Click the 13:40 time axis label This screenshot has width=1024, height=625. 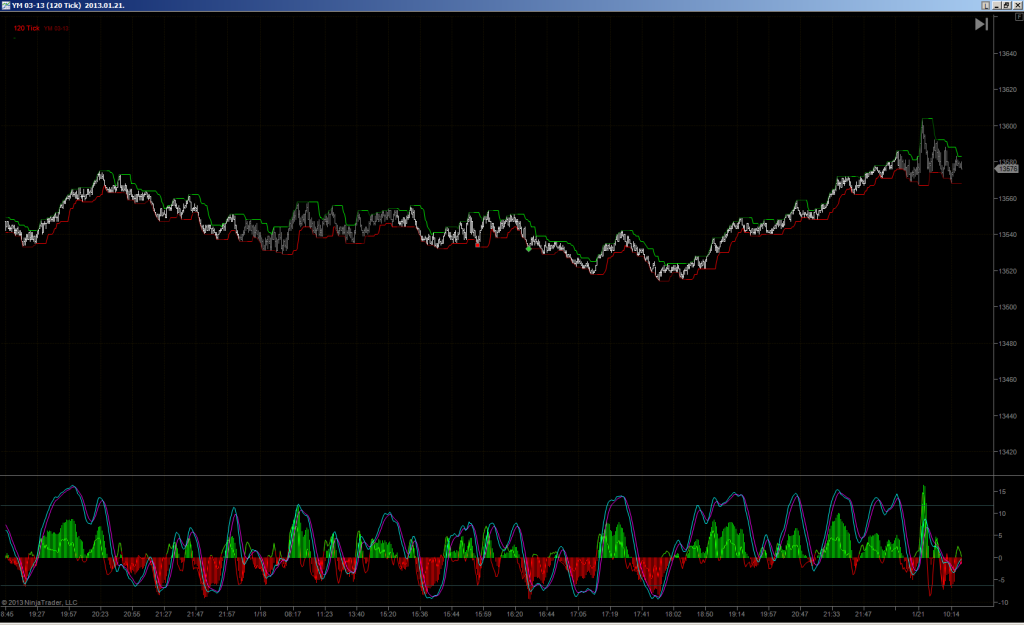pyautogui.click(x=356, y=614)
